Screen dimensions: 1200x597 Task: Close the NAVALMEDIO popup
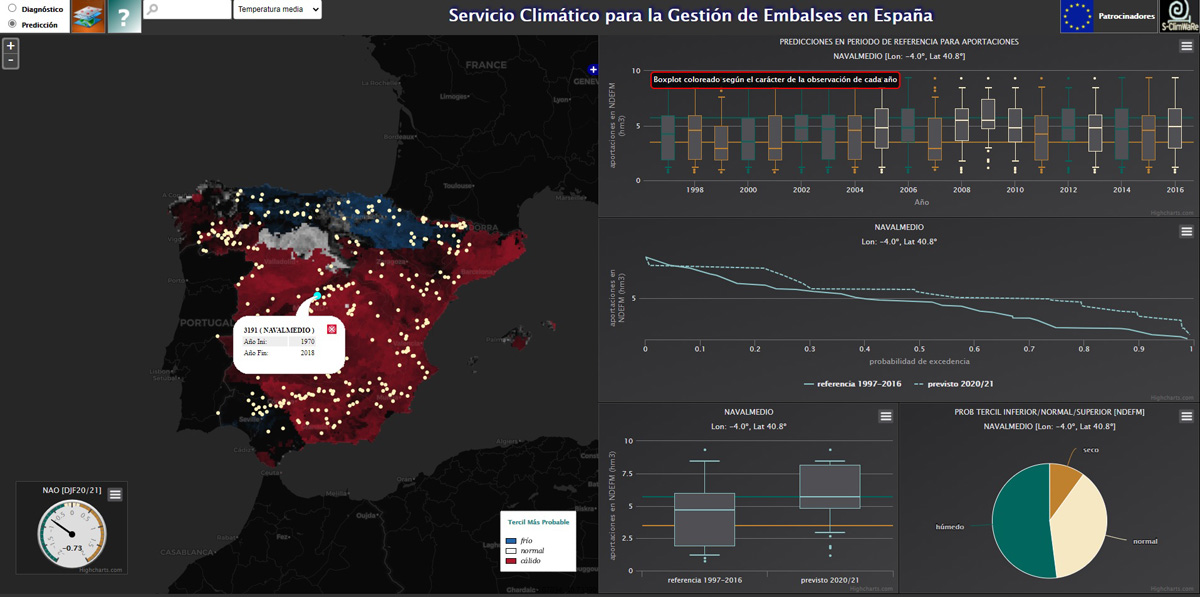(332, 329)
